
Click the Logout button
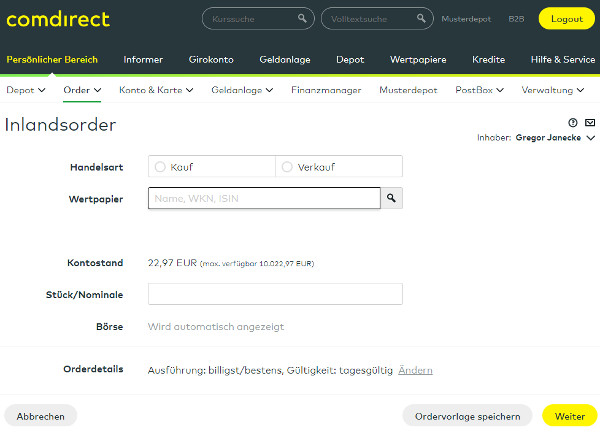[x=567, y=18]
